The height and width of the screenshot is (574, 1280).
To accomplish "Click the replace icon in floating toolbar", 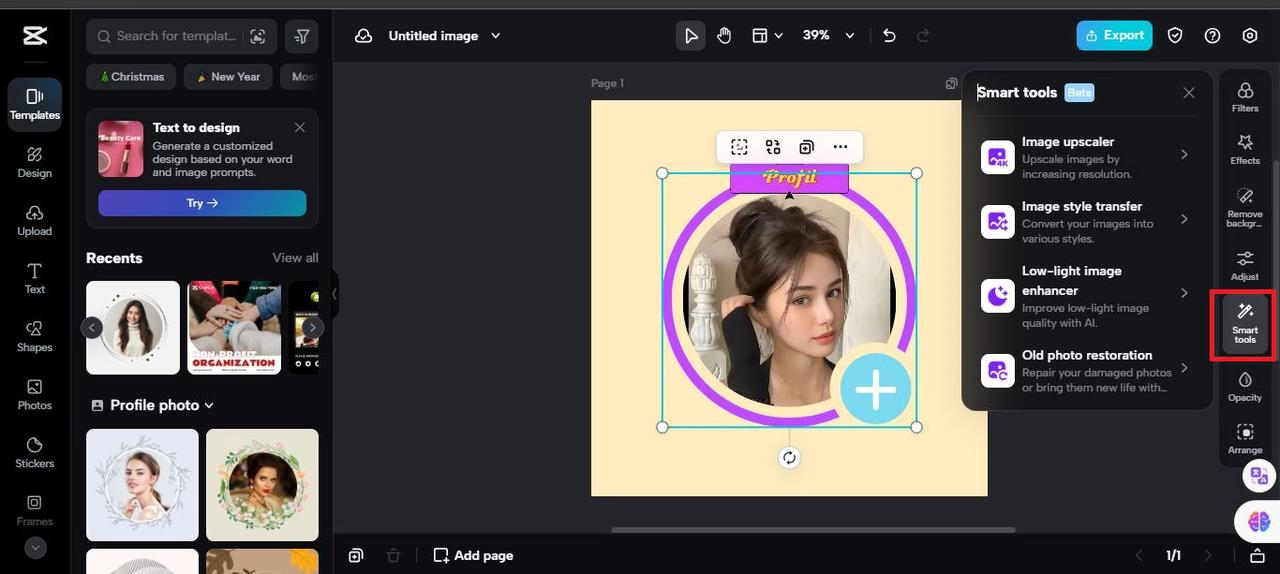I will (x=773, y=147).
